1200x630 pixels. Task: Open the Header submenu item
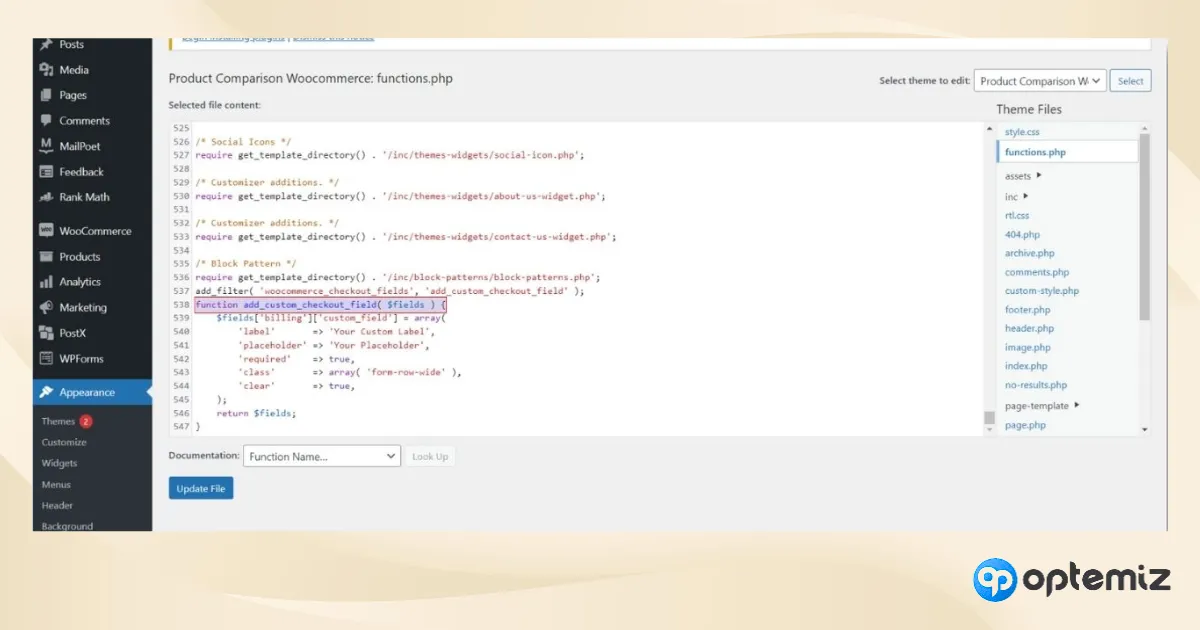(x=57, y=505)
